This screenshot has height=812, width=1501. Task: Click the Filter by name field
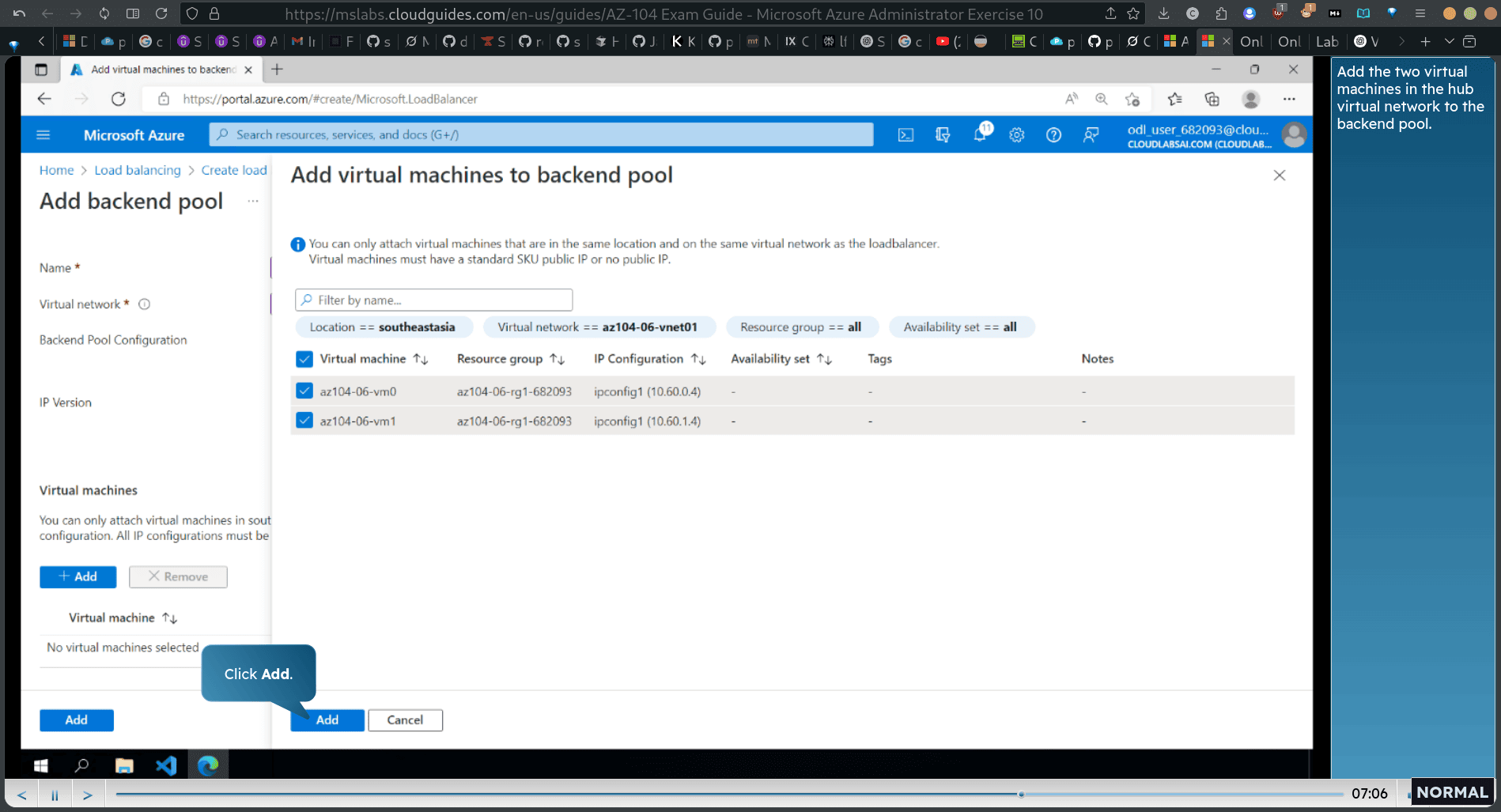tap(433, 300)
